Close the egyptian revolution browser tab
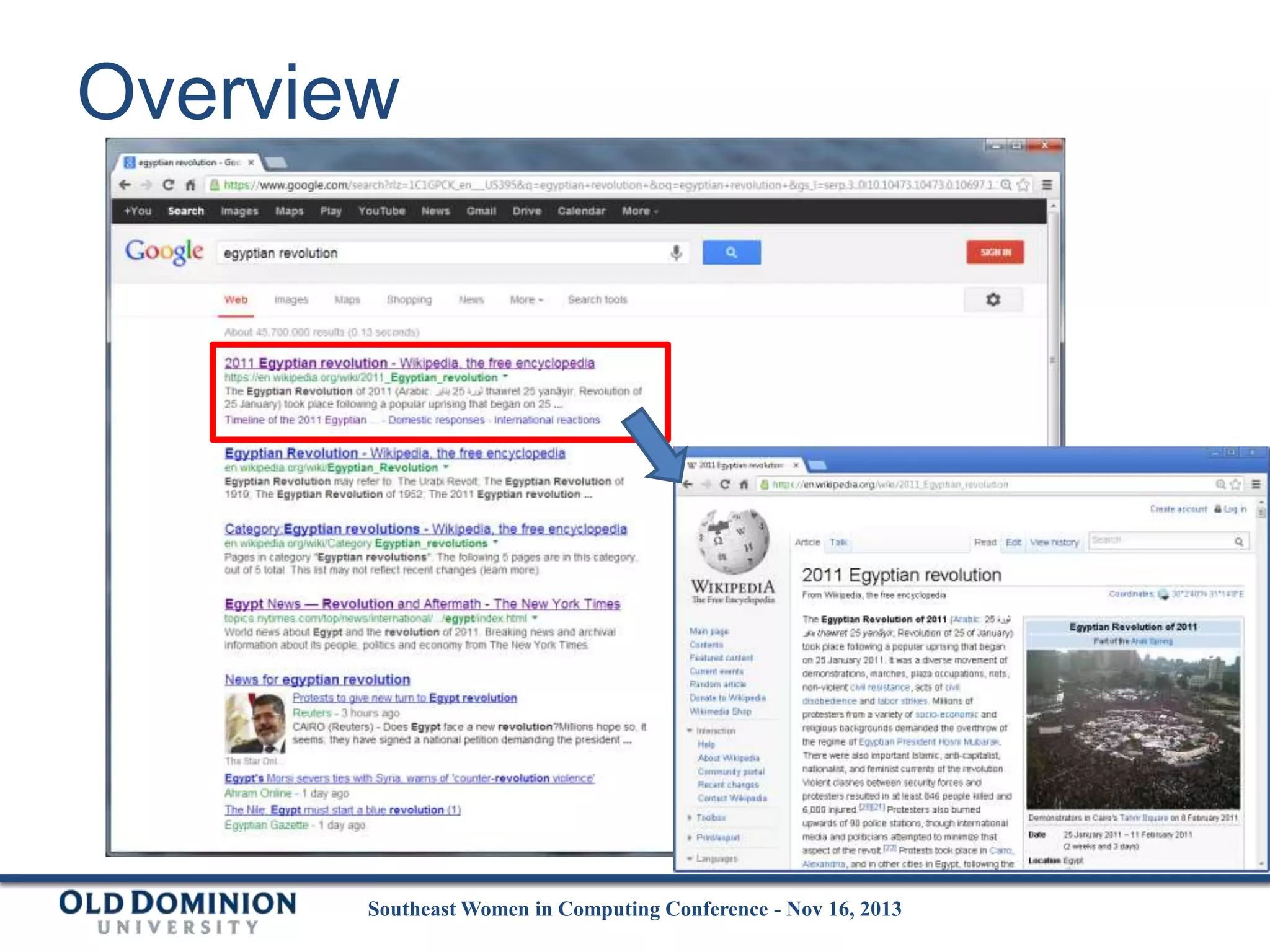 tap(251, 162)
